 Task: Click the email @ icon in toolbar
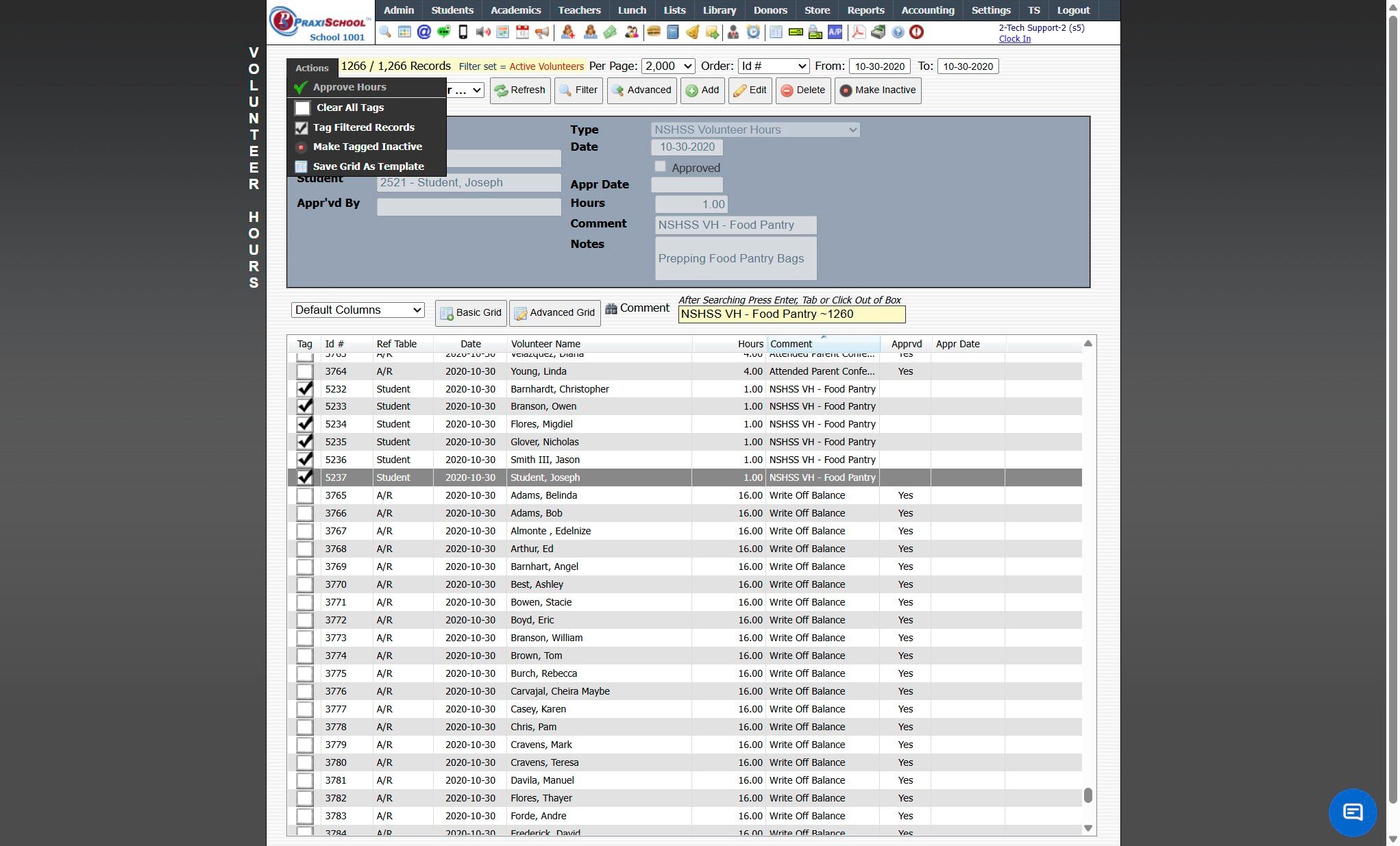click(423, 32)
